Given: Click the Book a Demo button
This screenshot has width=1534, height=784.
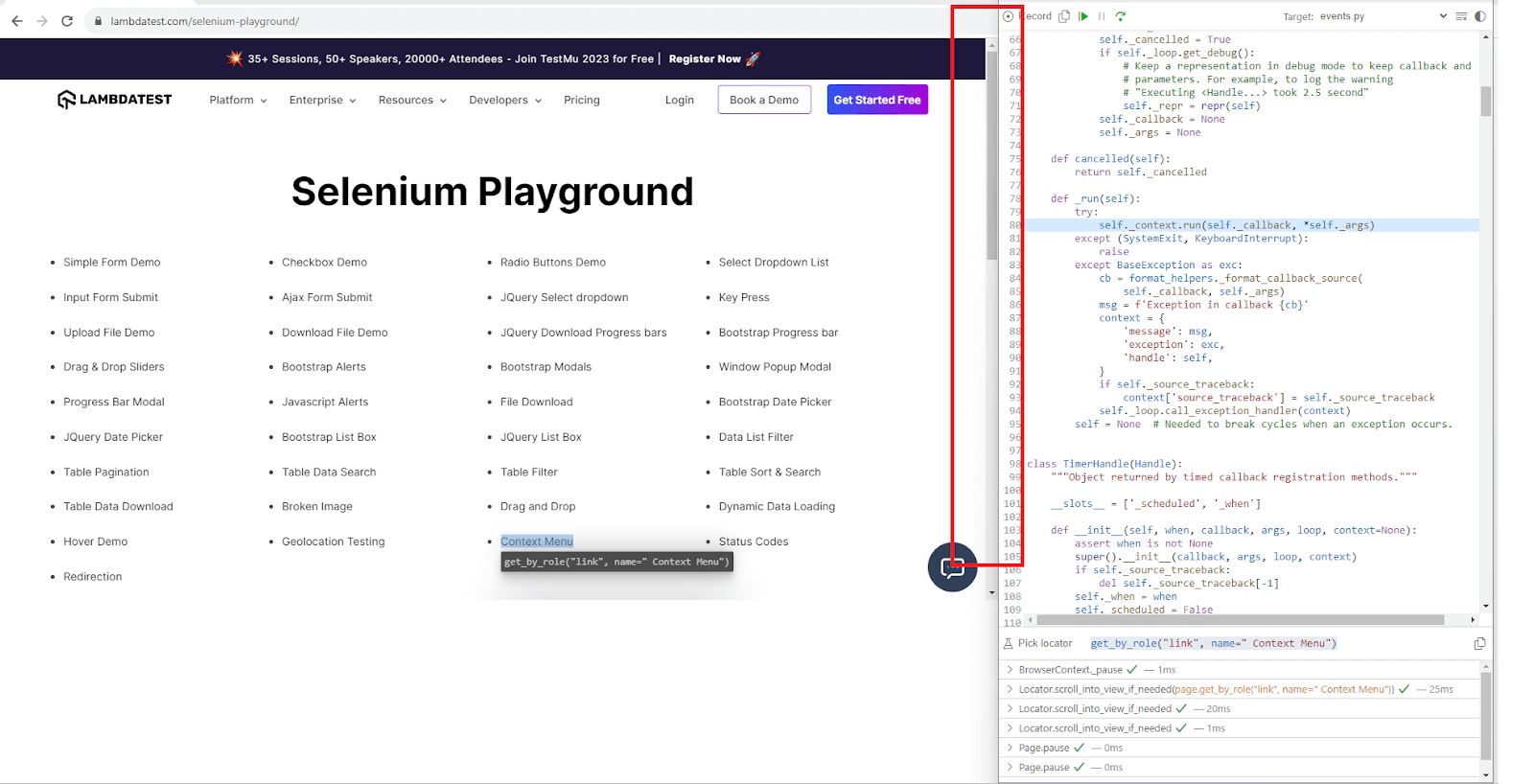Looking at the screenshot, I should [764, 100].
